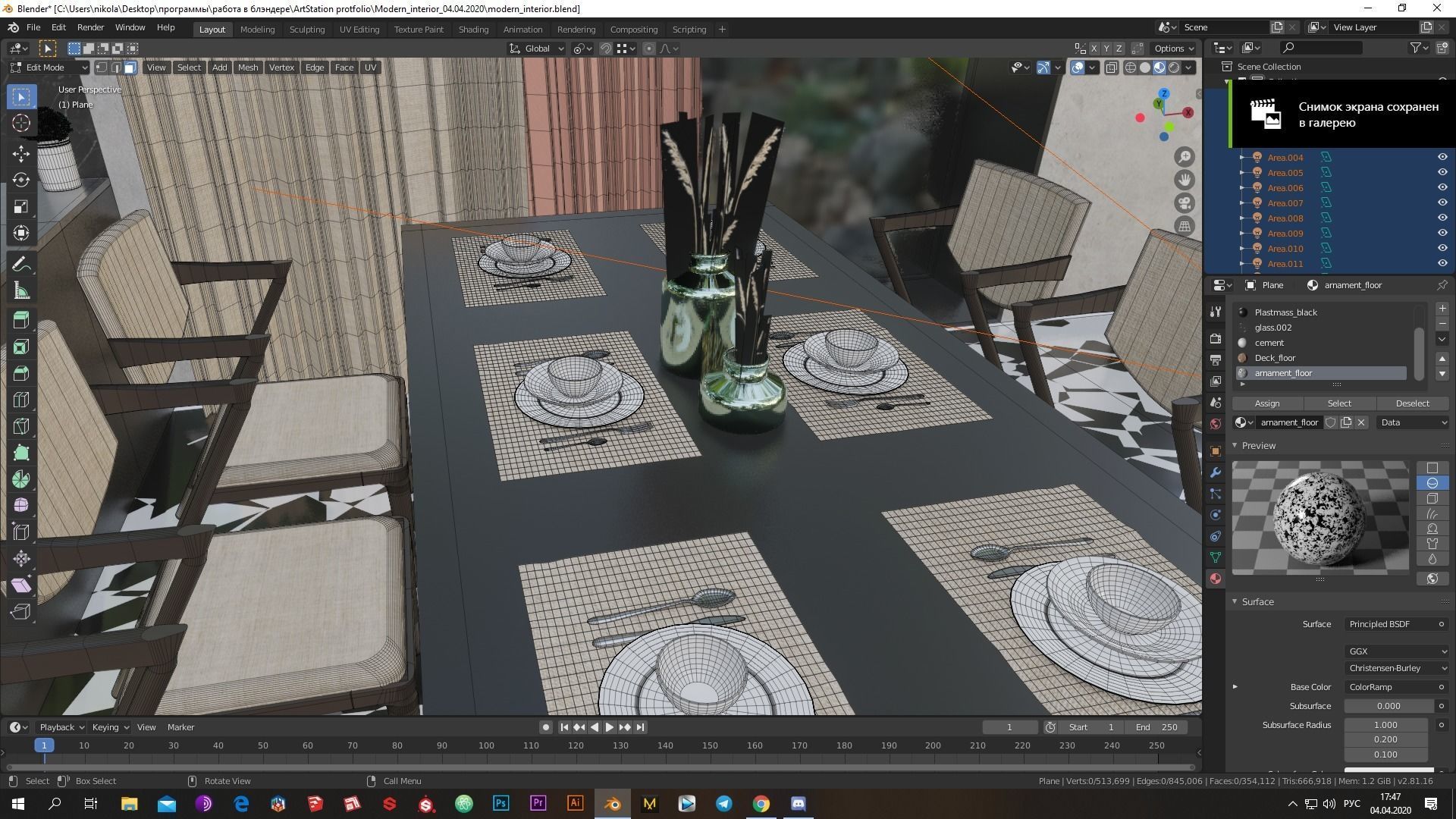Switch to the Sculpting workspace tab
This screenshot has width=1456, height=819.
(307, 30)
